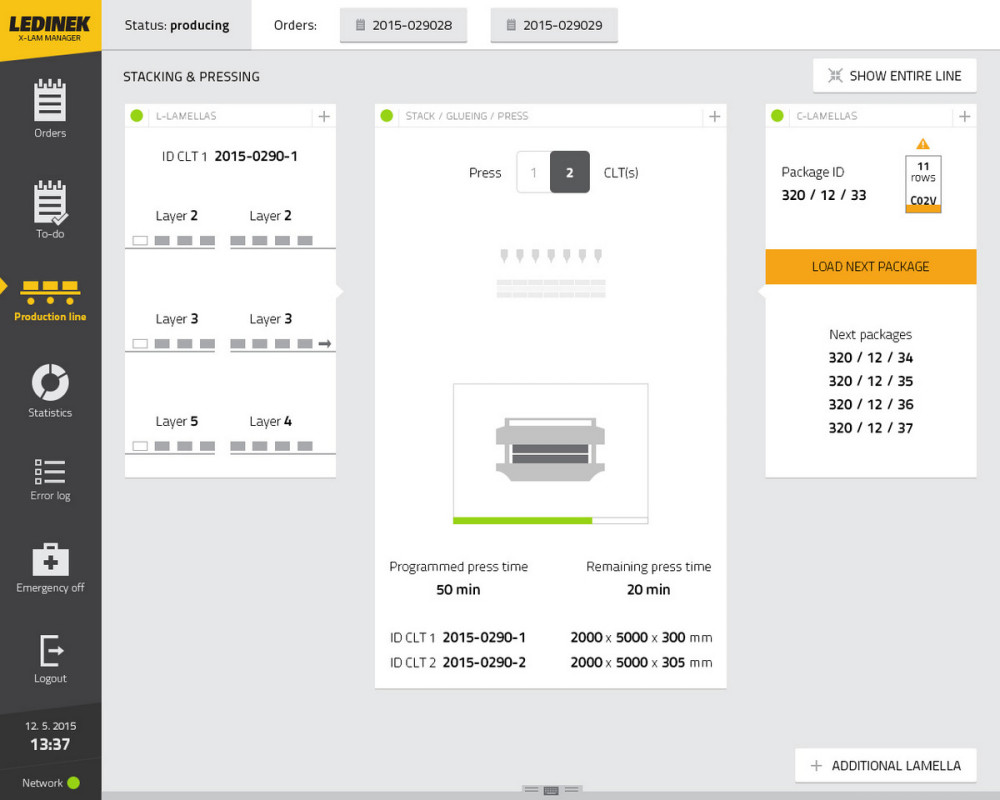Select press number 1 toggle

point(533,172)
